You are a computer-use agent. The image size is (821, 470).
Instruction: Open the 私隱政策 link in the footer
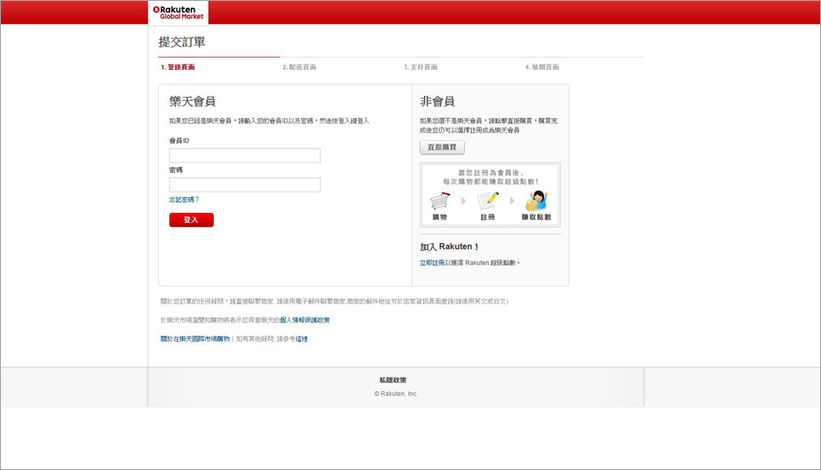click(x=393, y=380)
